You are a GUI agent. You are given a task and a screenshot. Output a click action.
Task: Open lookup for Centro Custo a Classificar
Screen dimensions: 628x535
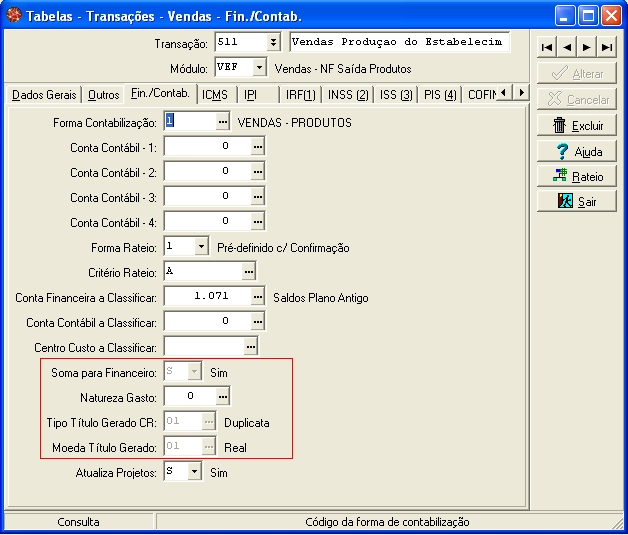click(251, 347)
